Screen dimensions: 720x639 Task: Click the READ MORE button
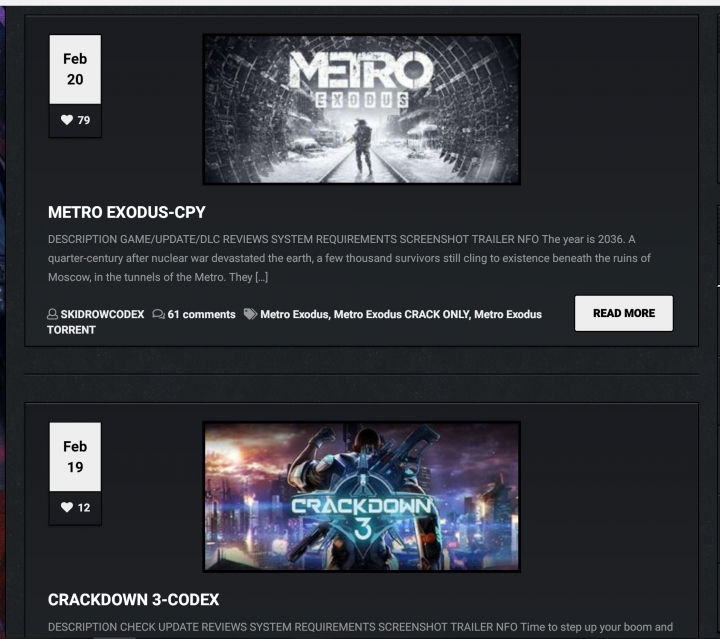pos(624,313)
